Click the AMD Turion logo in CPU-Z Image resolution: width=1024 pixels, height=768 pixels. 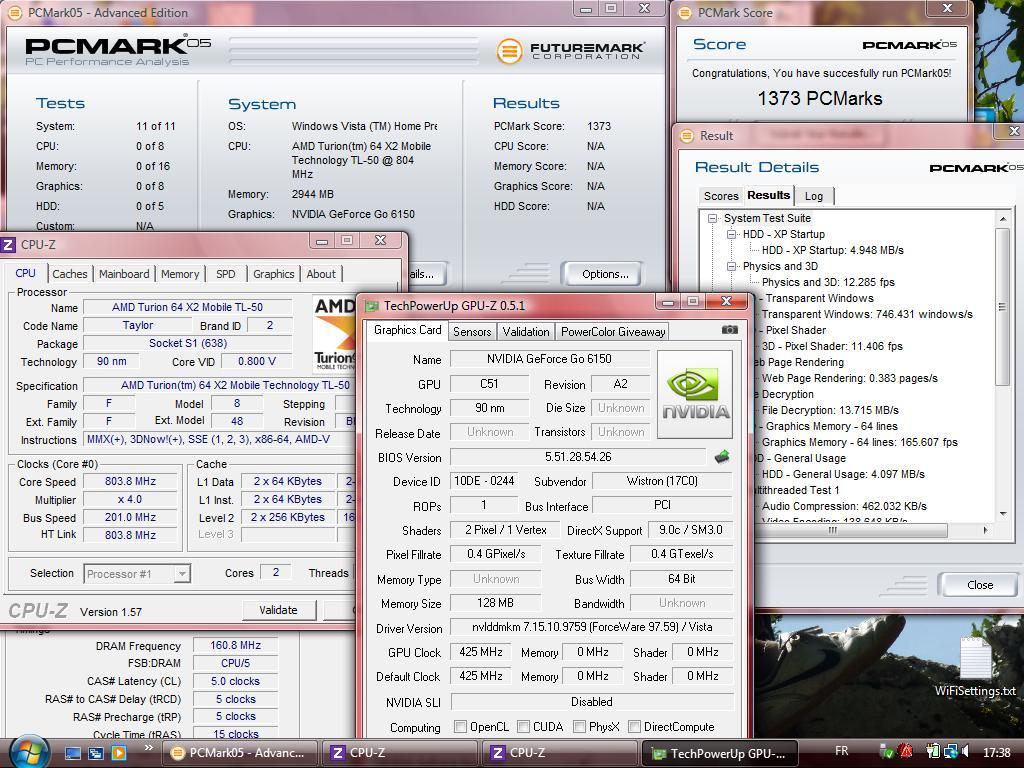coord(334,334)
